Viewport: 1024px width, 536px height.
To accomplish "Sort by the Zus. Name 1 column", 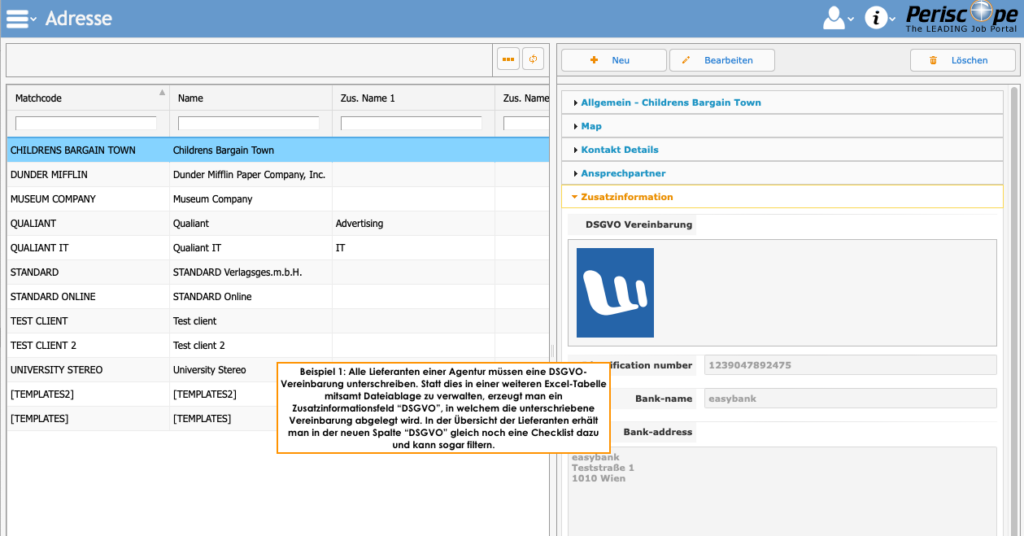I will tap(413, 98).
